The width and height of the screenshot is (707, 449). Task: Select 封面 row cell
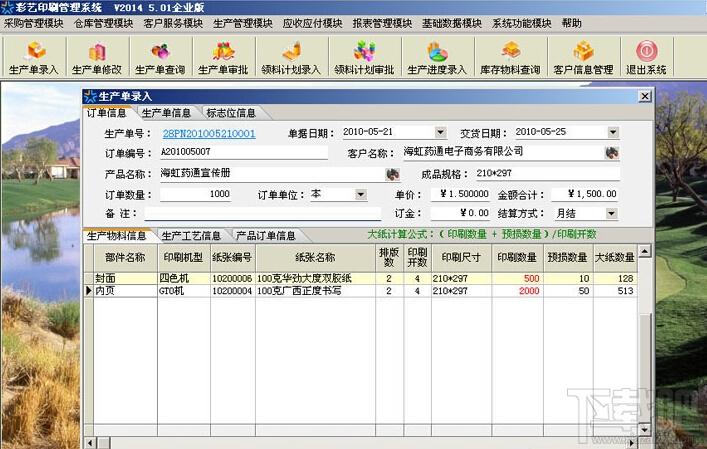[x=125, y=279]
